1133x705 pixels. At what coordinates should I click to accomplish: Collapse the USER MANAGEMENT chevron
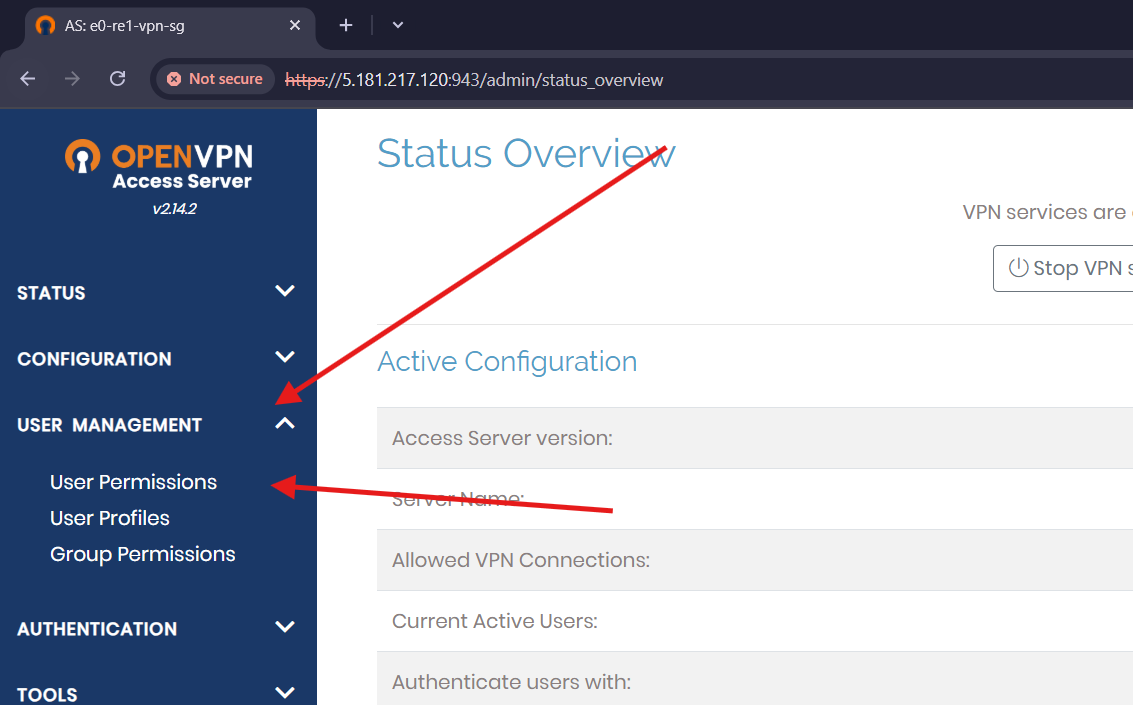(285, 423)
